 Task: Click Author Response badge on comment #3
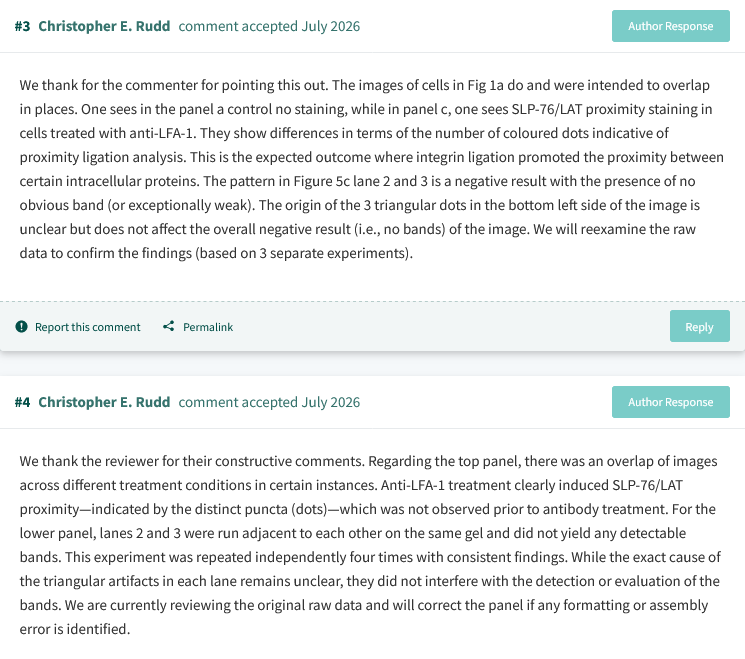point(670,26)
